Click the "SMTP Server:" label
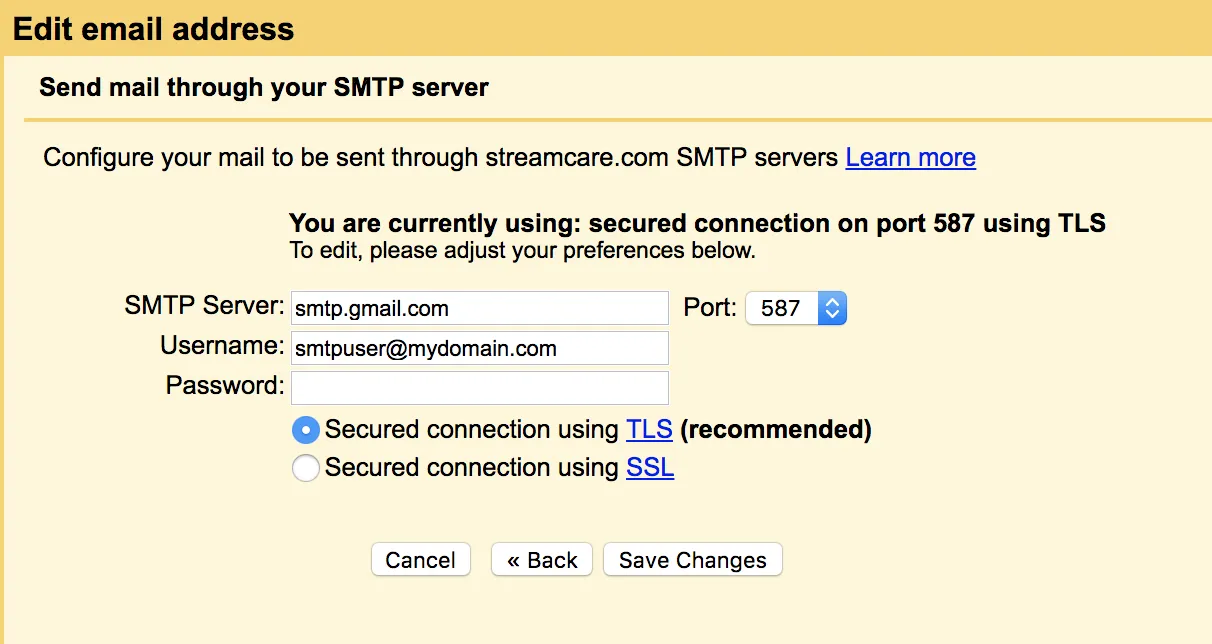Image resolution: width=1212 pixels, height=644 pixels. click(205, 306)
